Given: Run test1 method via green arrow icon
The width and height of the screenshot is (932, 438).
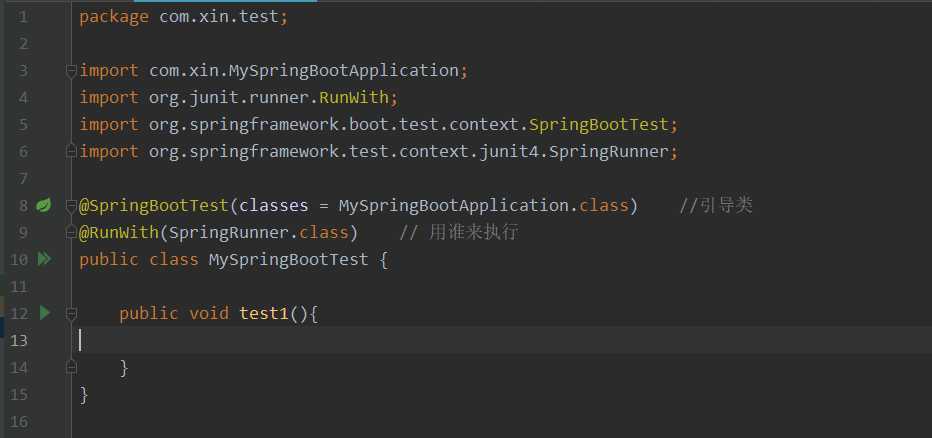Looking at the screenshot, I should (x=45, y=313).
